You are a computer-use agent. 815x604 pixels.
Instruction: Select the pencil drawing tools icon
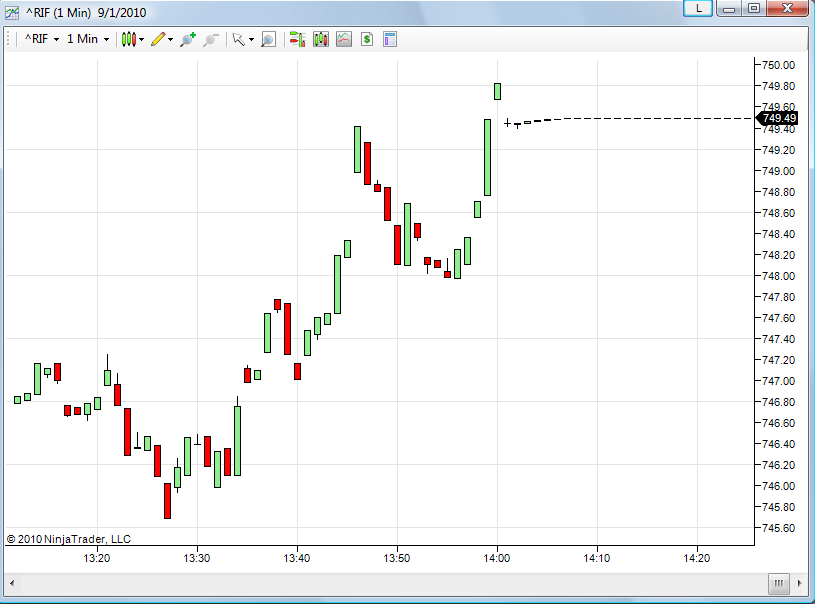click(x=158, y=39)
